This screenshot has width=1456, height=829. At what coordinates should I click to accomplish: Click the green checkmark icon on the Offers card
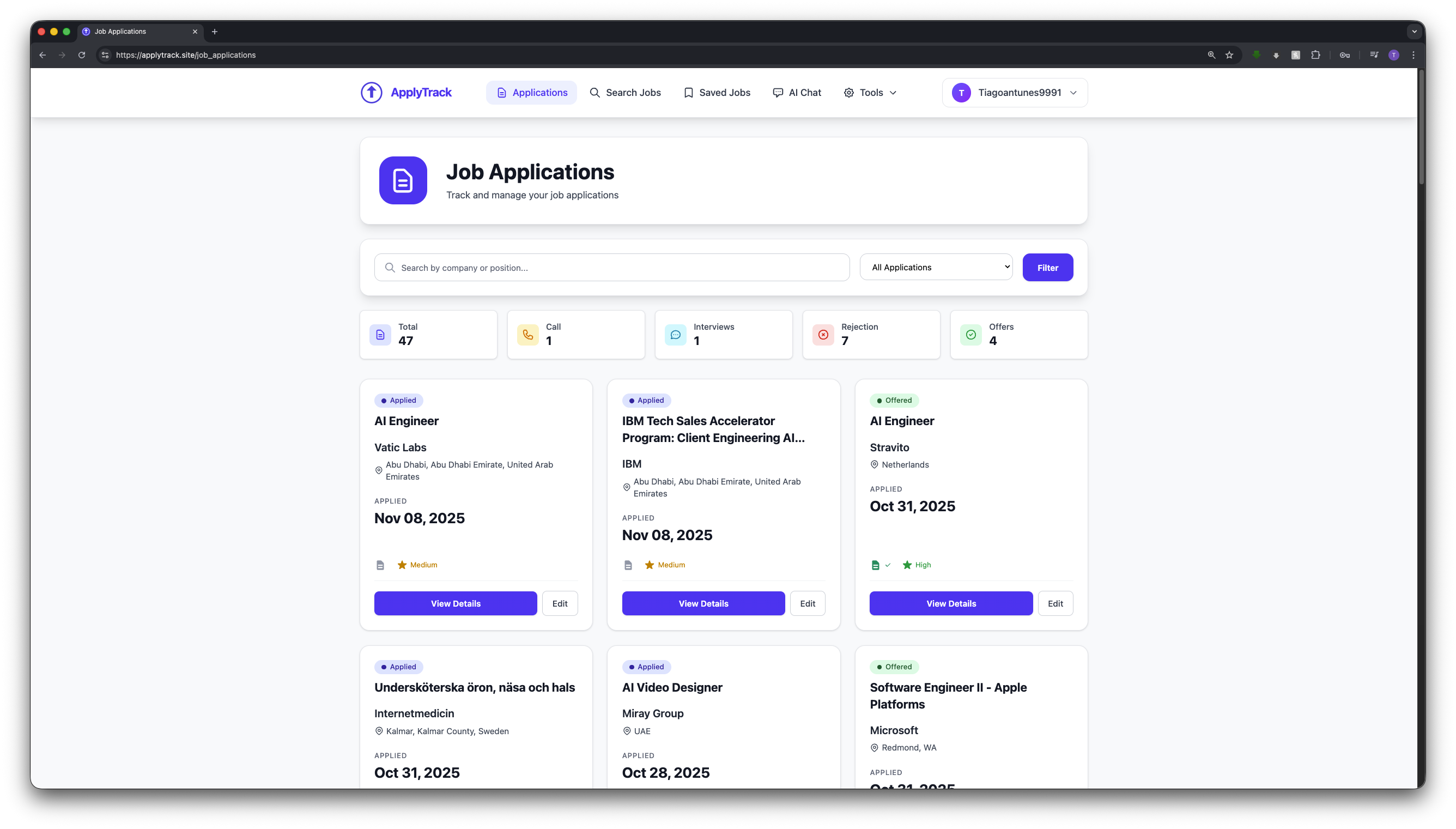970,335
